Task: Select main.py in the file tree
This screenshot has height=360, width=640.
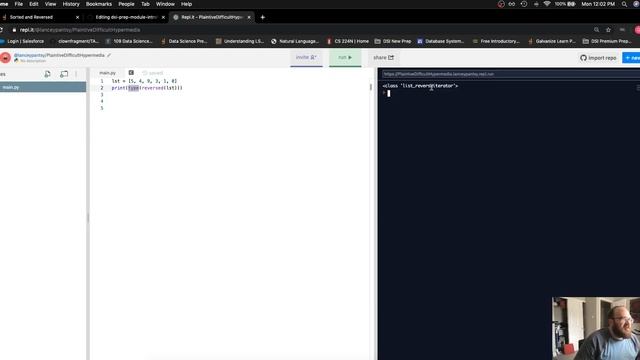Action: [x=43, y=87]
